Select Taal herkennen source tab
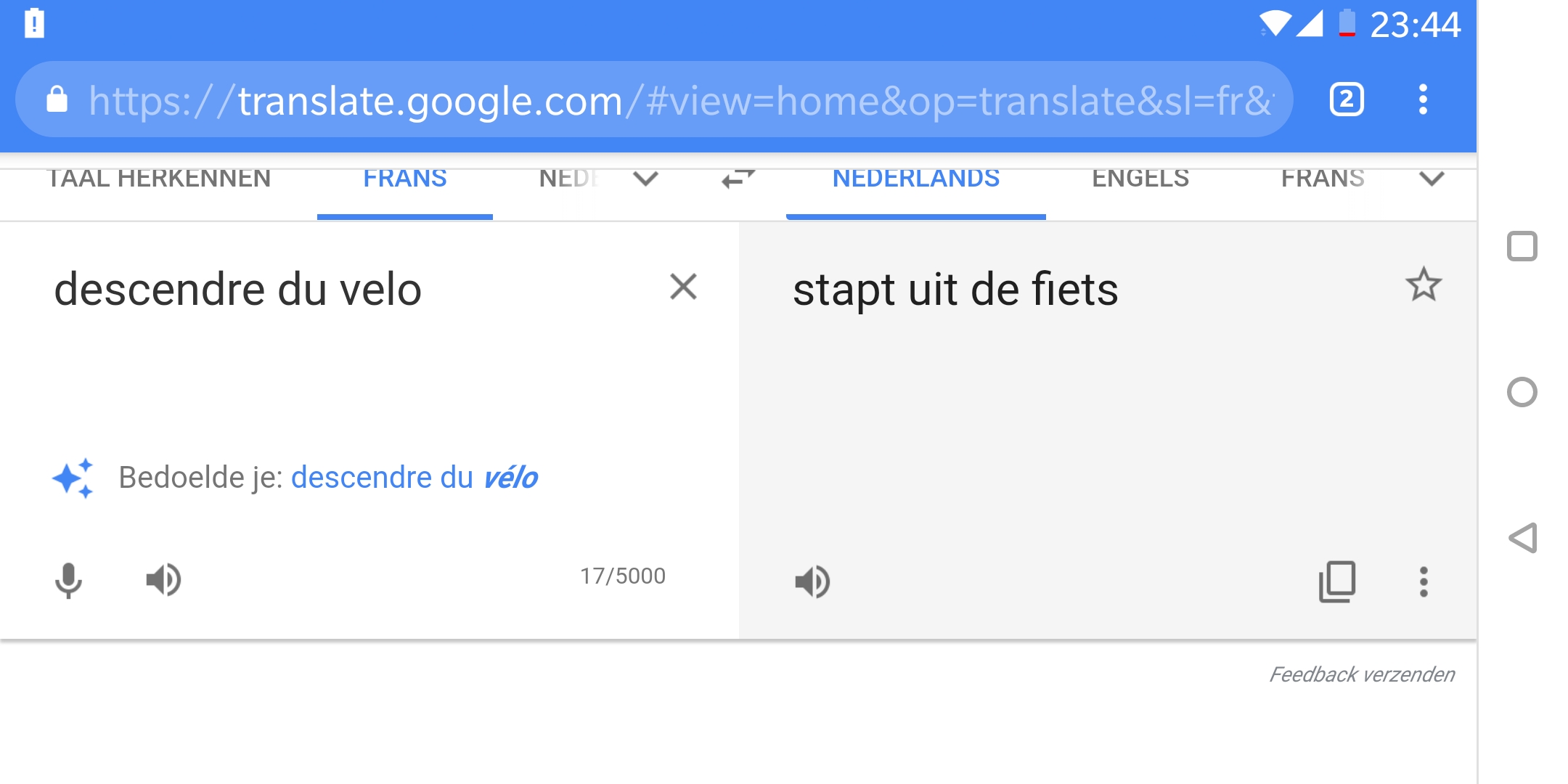This screenshot has width=1568, height=784. pos(159,179)
